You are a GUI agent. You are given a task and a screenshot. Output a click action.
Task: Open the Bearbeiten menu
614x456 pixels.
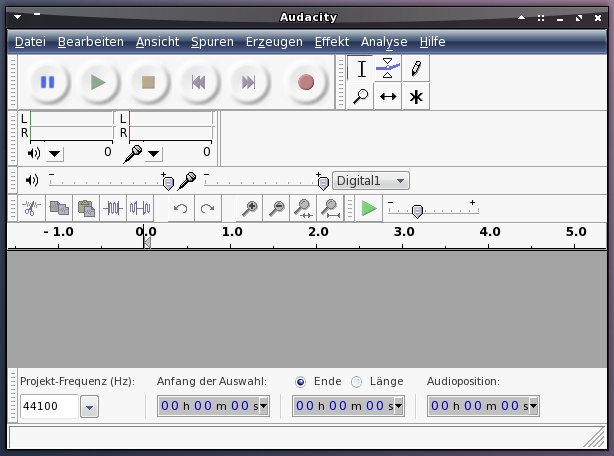(90, 41)
